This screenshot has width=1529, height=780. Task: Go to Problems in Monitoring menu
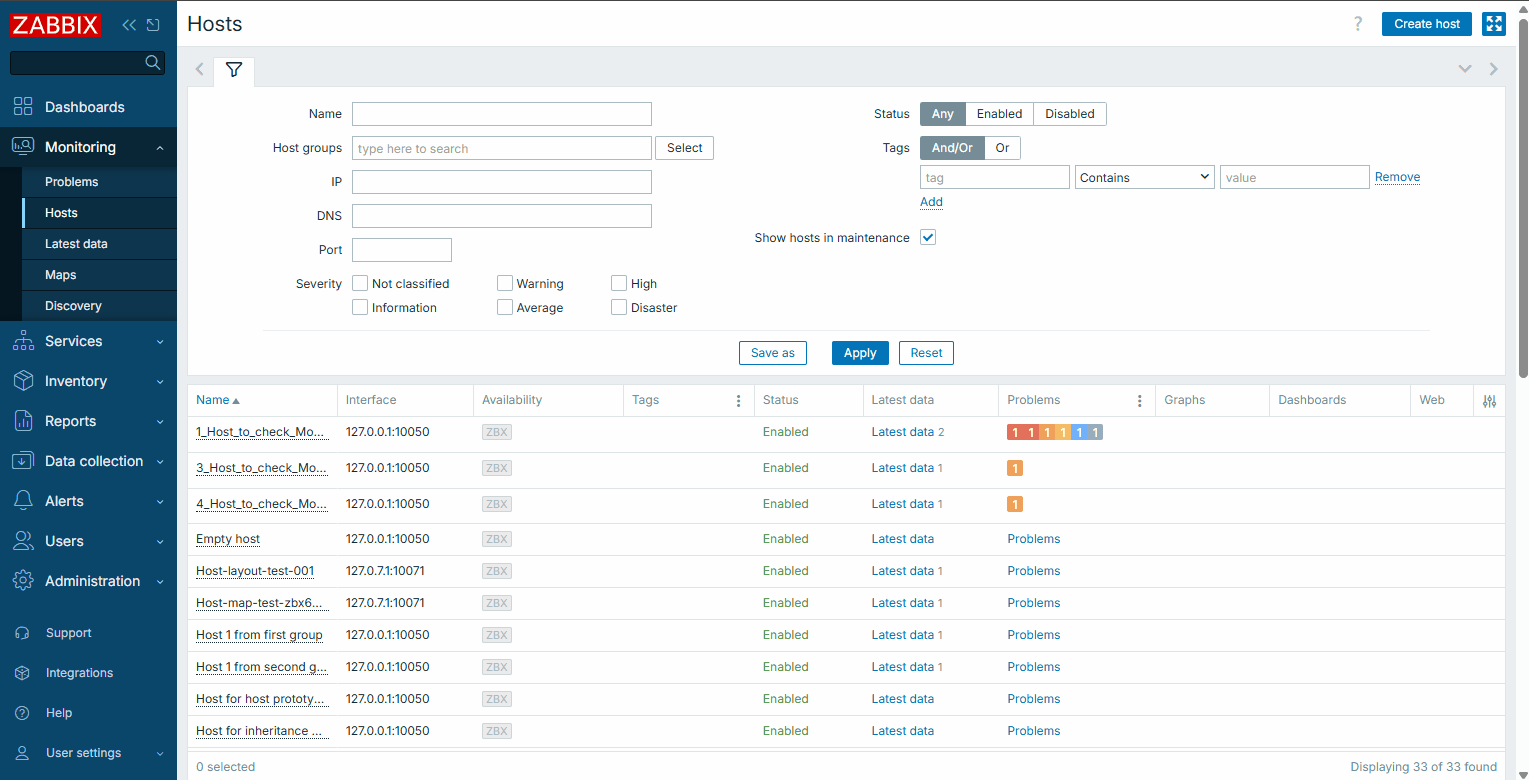[x=71, y=182]
